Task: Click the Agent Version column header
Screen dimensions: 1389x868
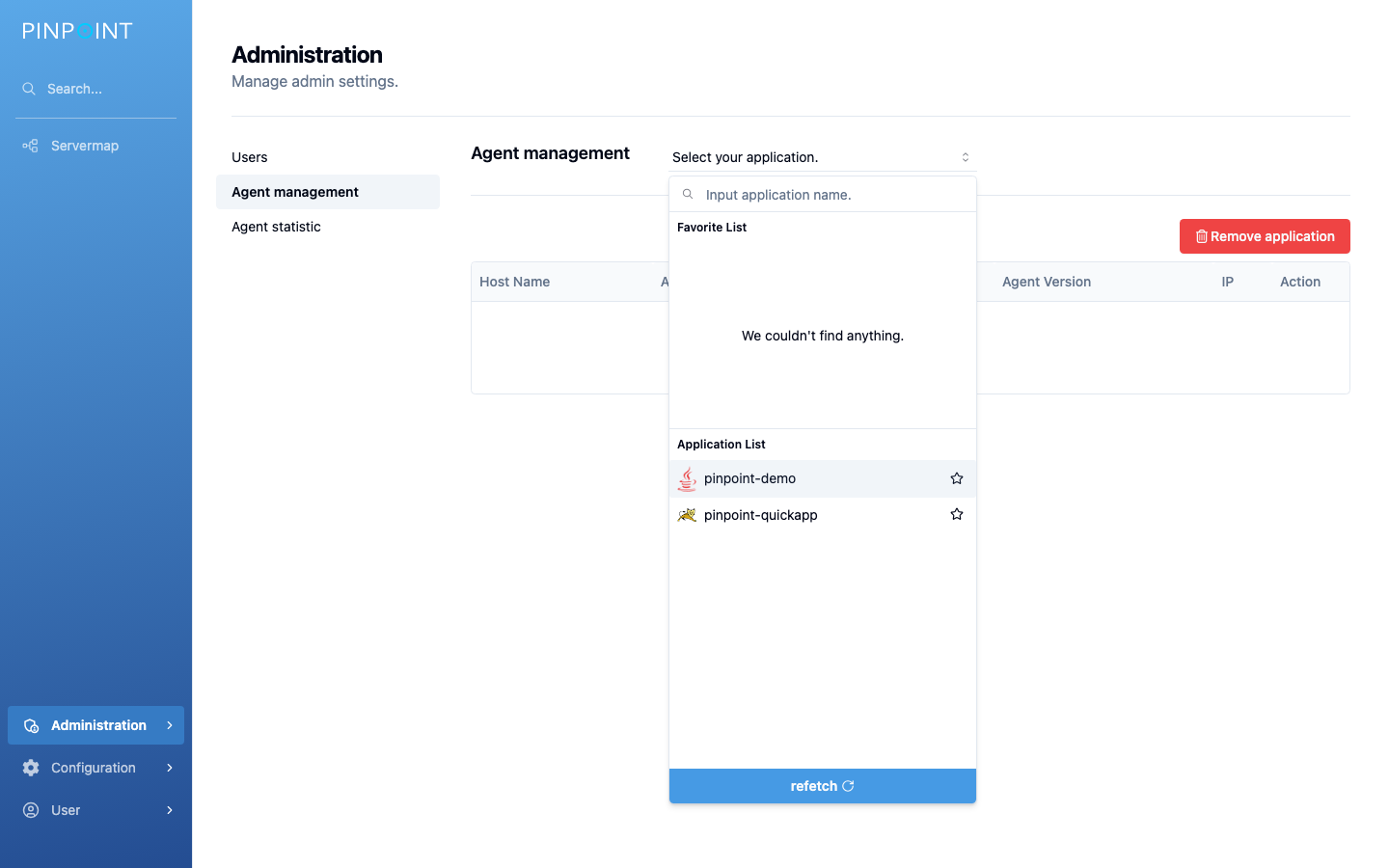Action: pos(1047,282)
